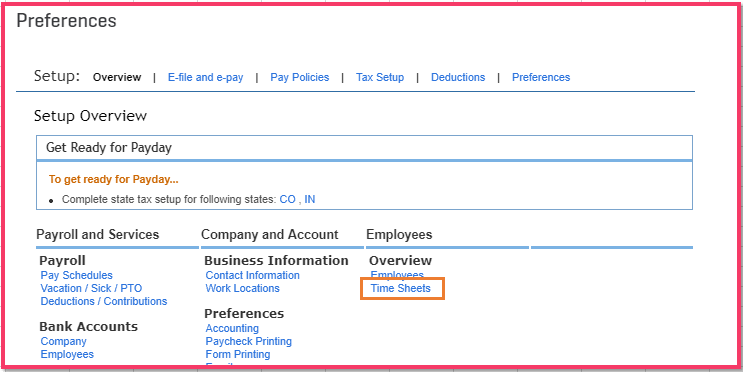Click the CO state tax setup link
This screenshot has height=372, width=743.
pos(287,199)
